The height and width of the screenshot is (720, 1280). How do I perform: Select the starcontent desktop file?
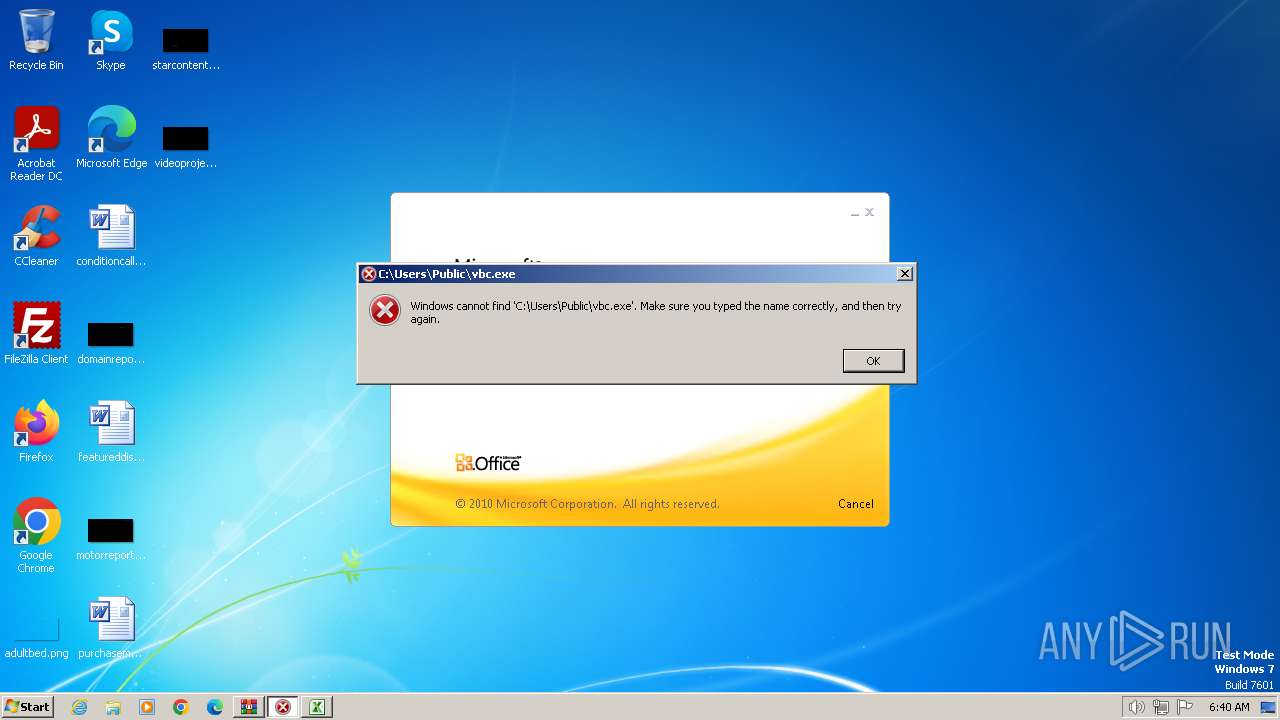186,48
